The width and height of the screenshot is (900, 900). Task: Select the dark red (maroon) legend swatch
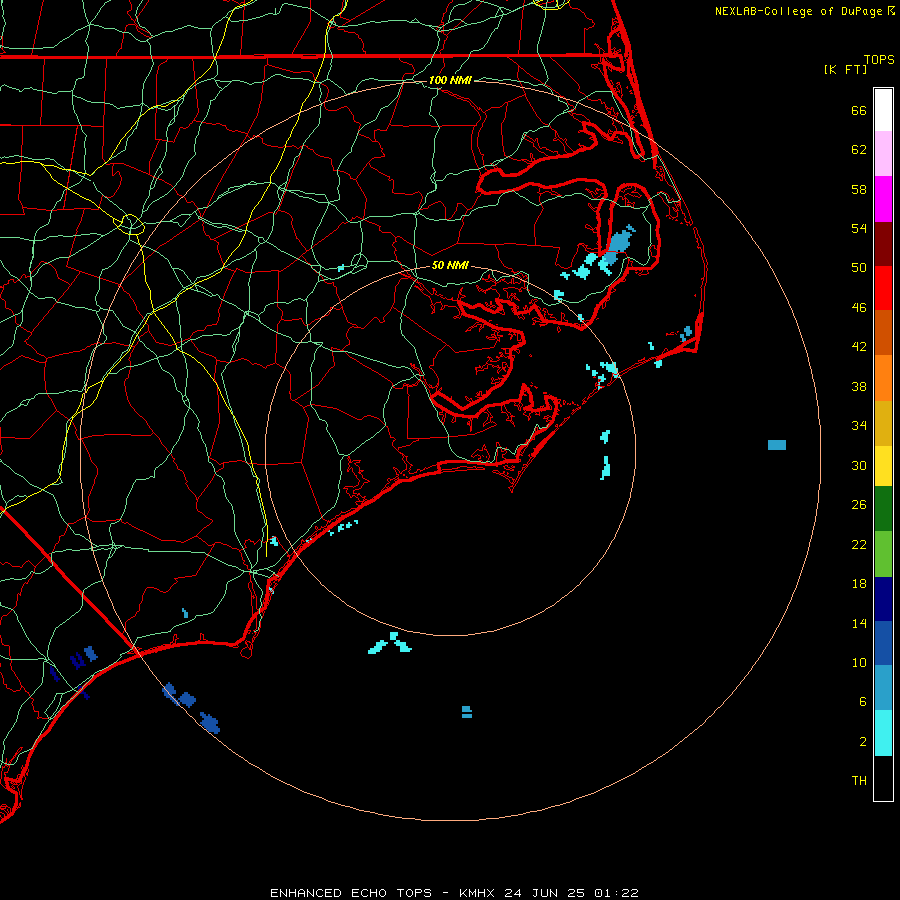tap(883, 244)
